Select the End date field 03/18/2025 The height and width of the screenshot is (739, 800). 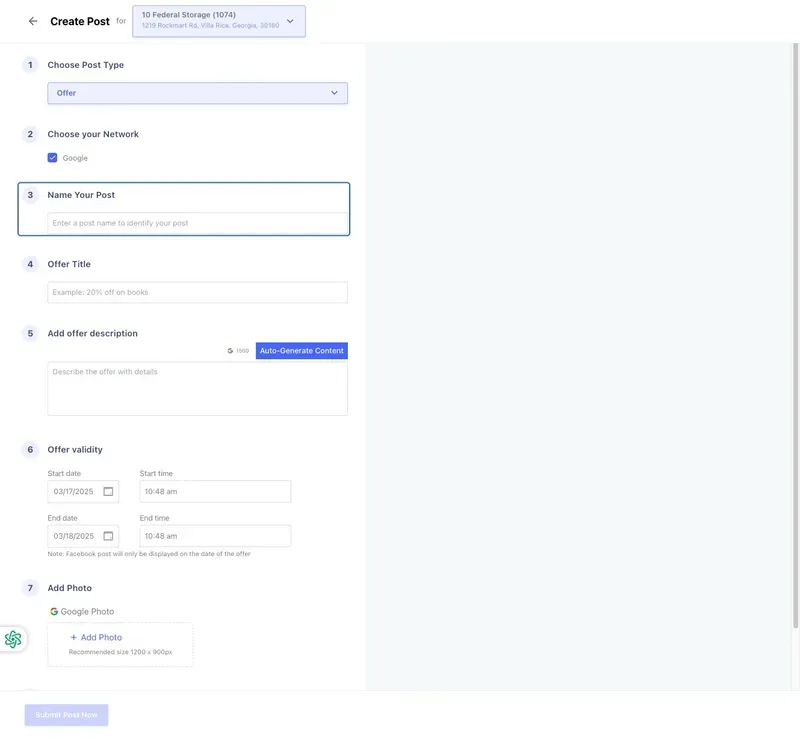83,536
